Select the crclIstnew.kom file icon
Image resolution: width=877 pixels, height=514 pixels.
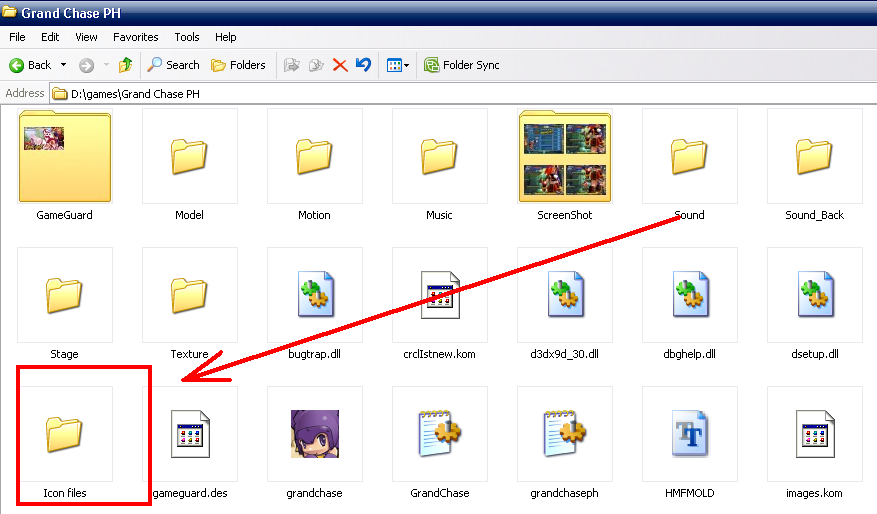pyautogui.click(x=440, y=295)
